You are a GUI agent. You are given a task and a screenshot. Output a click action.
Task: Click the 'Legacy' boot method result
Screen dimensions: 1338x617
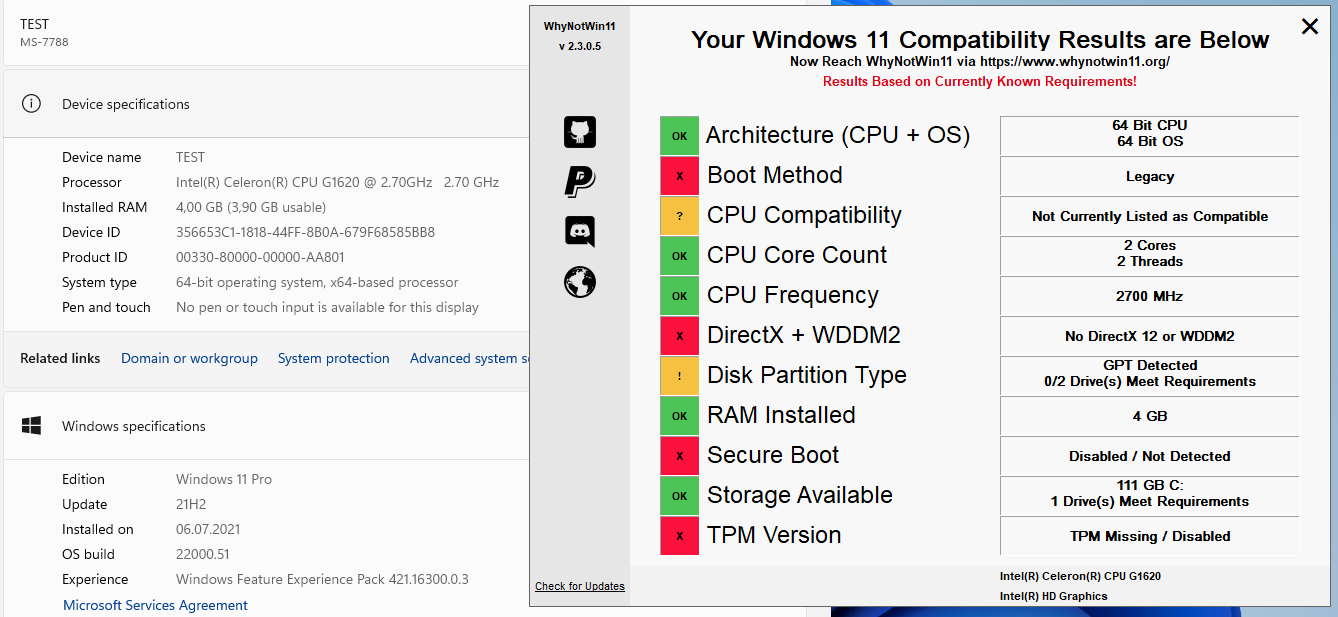(x=1150, y=176)
